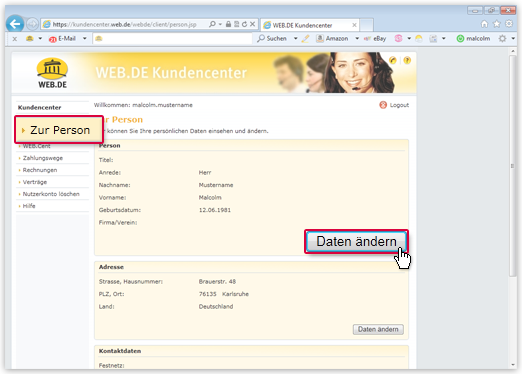Select Zur Person in the sidebar
The image size is (522, 374).
(59, 130)
